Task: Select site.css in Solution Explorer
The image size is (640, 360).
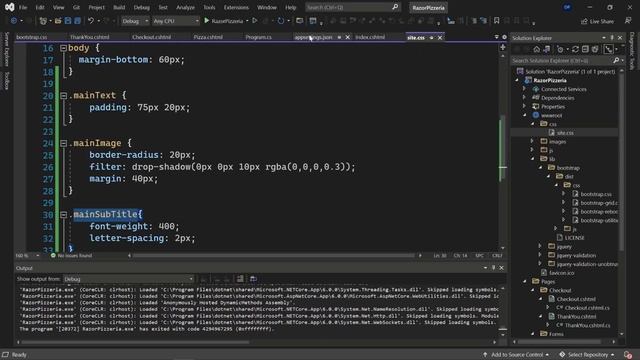Action: 565,133
